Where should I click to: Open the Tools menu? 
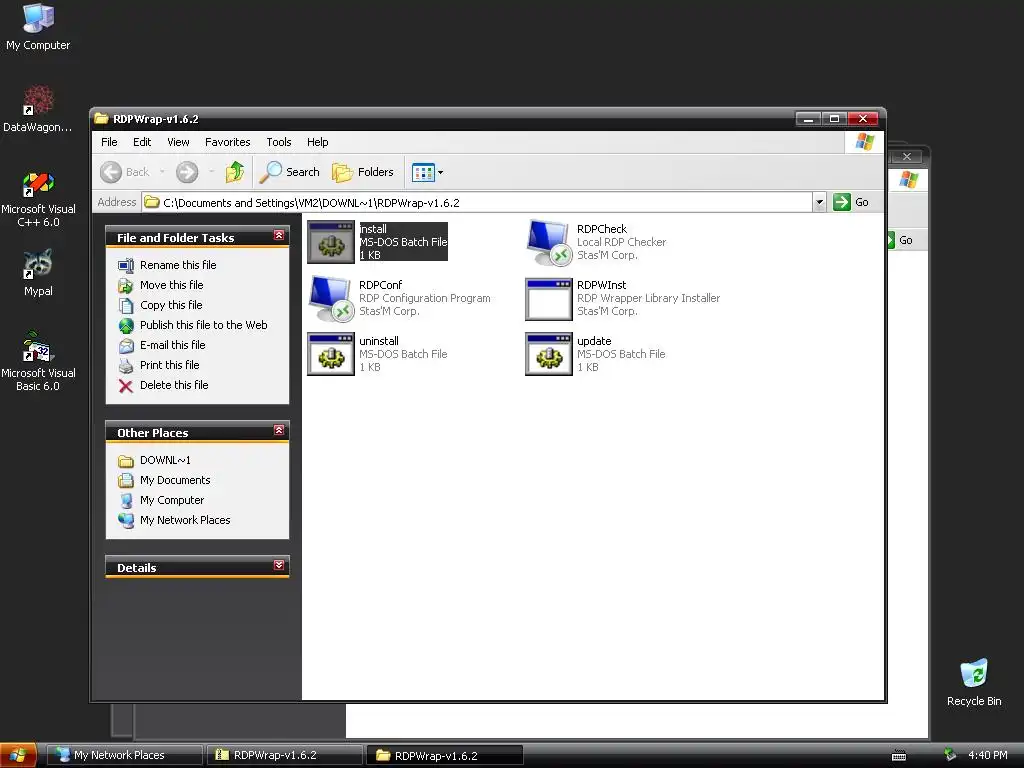[279, 142]
